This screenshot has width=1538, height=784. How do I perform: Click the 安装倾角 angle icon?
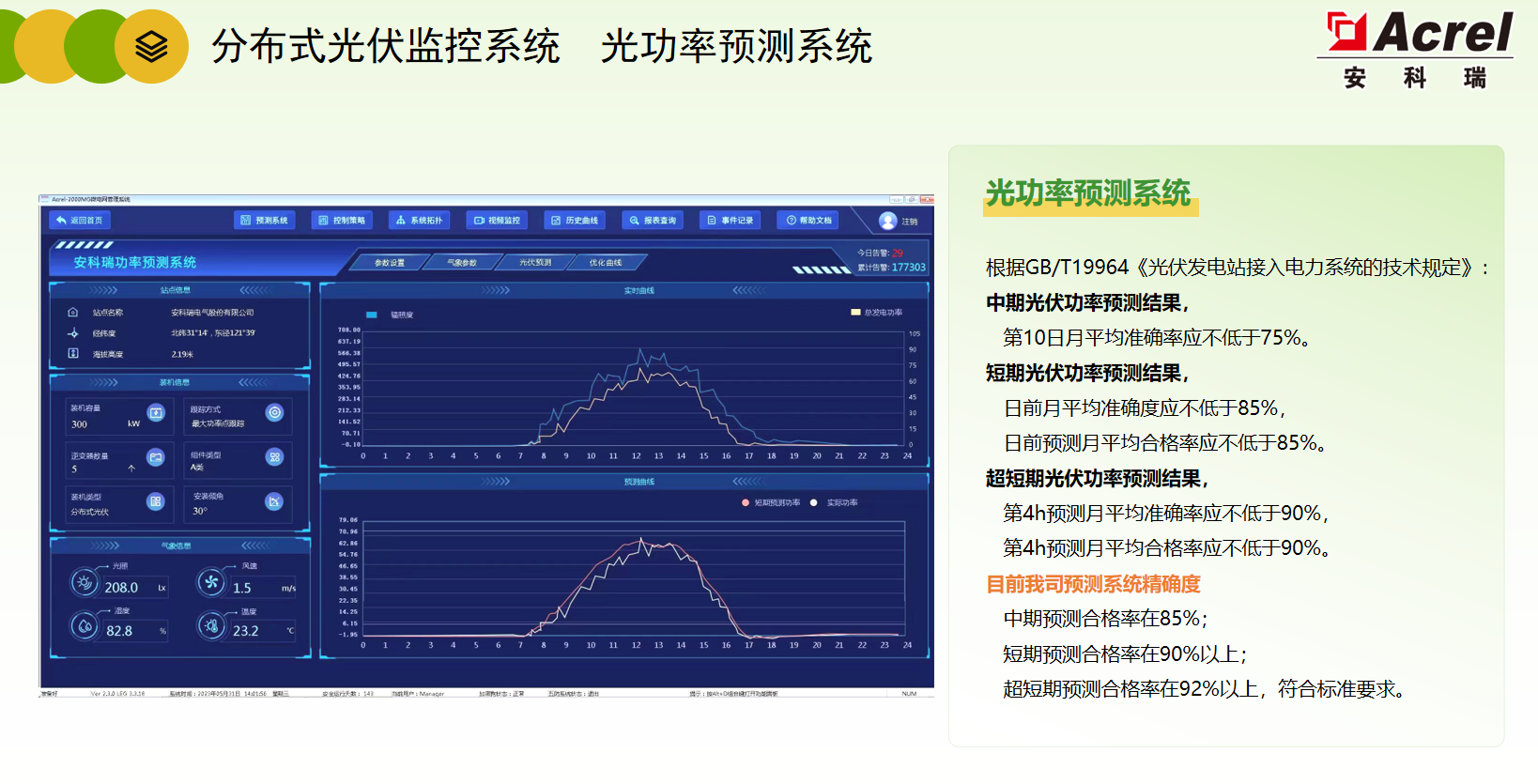coord(274,502)
